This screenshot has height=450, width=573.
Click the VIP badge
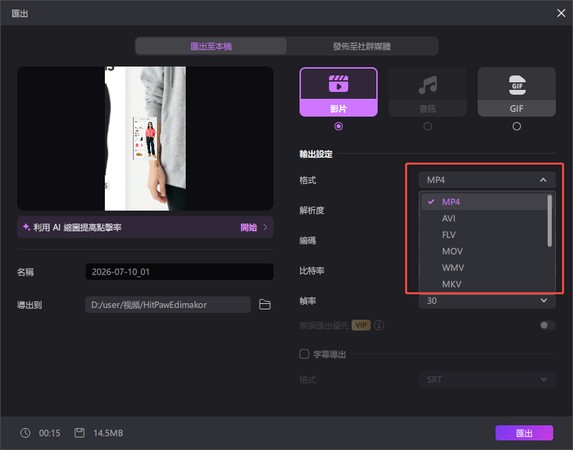pyautogui.click(x=361, y=325)
